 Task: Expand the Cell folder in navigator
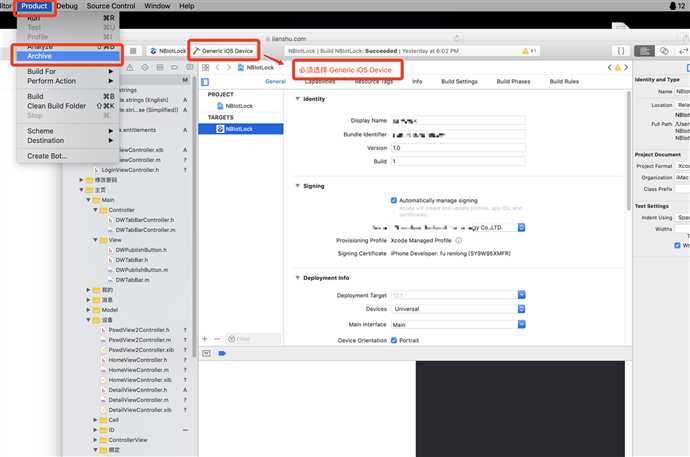click(x=95, y=420)
